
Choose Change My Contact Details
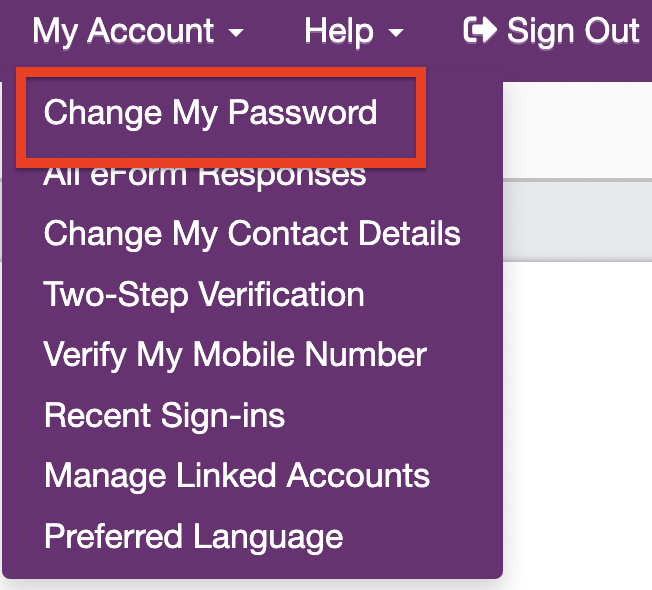(252, 234)
